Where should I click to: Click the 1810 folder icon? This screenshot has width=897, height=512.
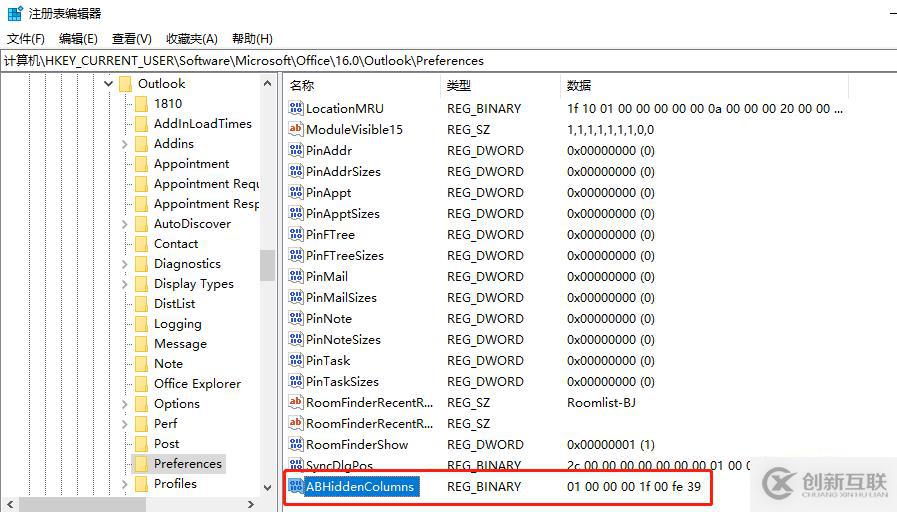(x=141, y=104)
